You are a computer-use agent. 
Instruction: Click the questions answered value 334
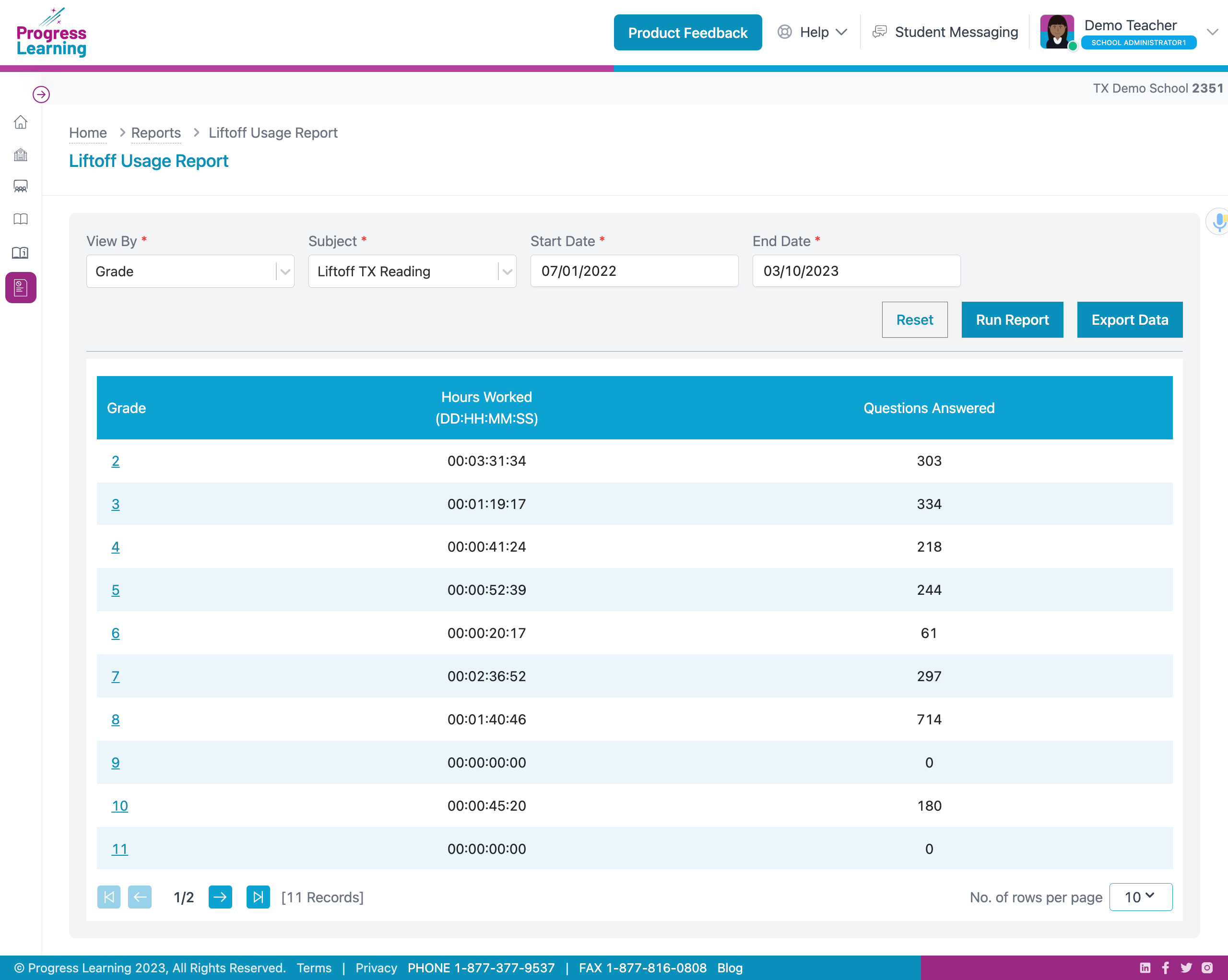(929, 504)
